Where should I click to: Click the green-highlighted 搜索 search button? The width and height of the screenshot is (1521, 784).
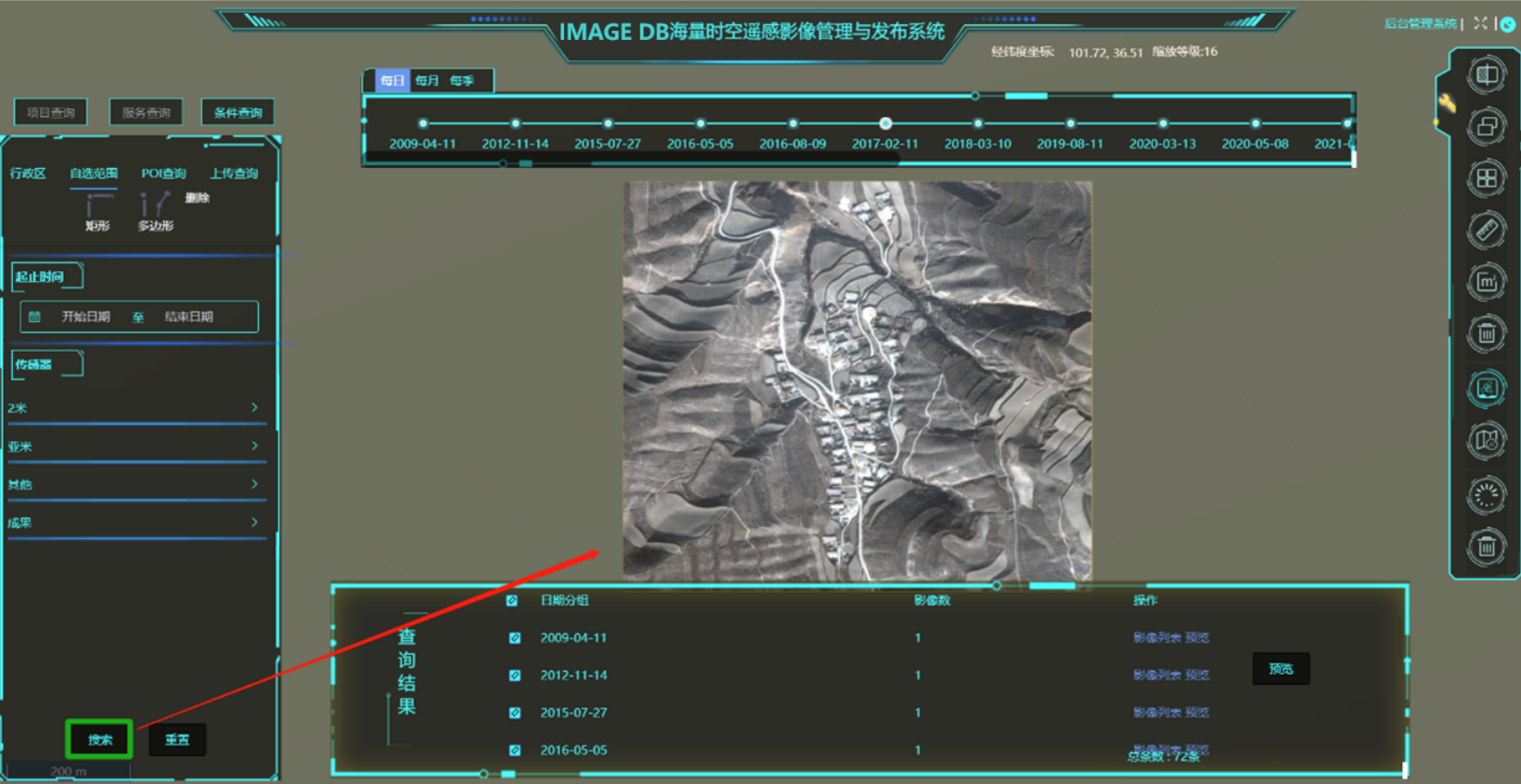point(99,739)
